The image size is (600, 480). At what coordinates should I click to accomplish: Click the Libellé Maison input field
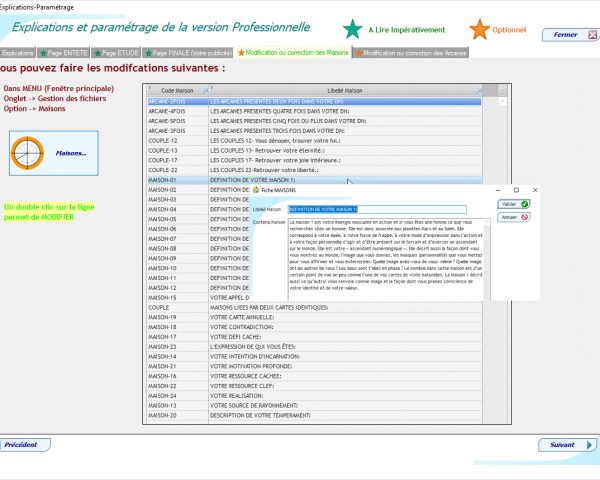tap(377, 209)
